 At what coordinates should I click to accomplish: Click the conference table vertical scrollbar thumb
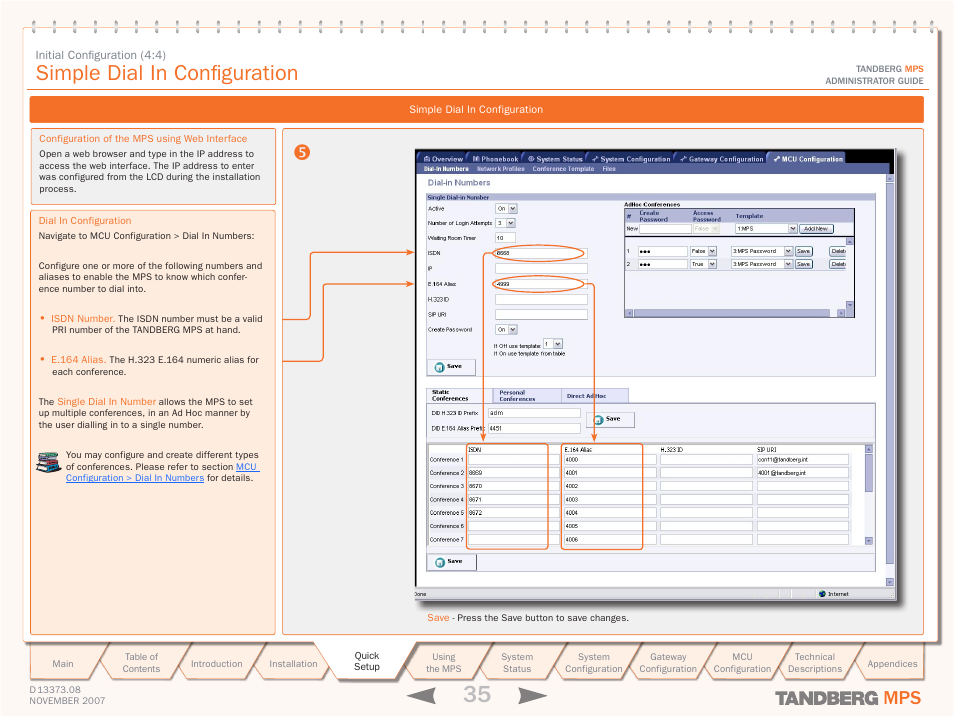(869, 473)
